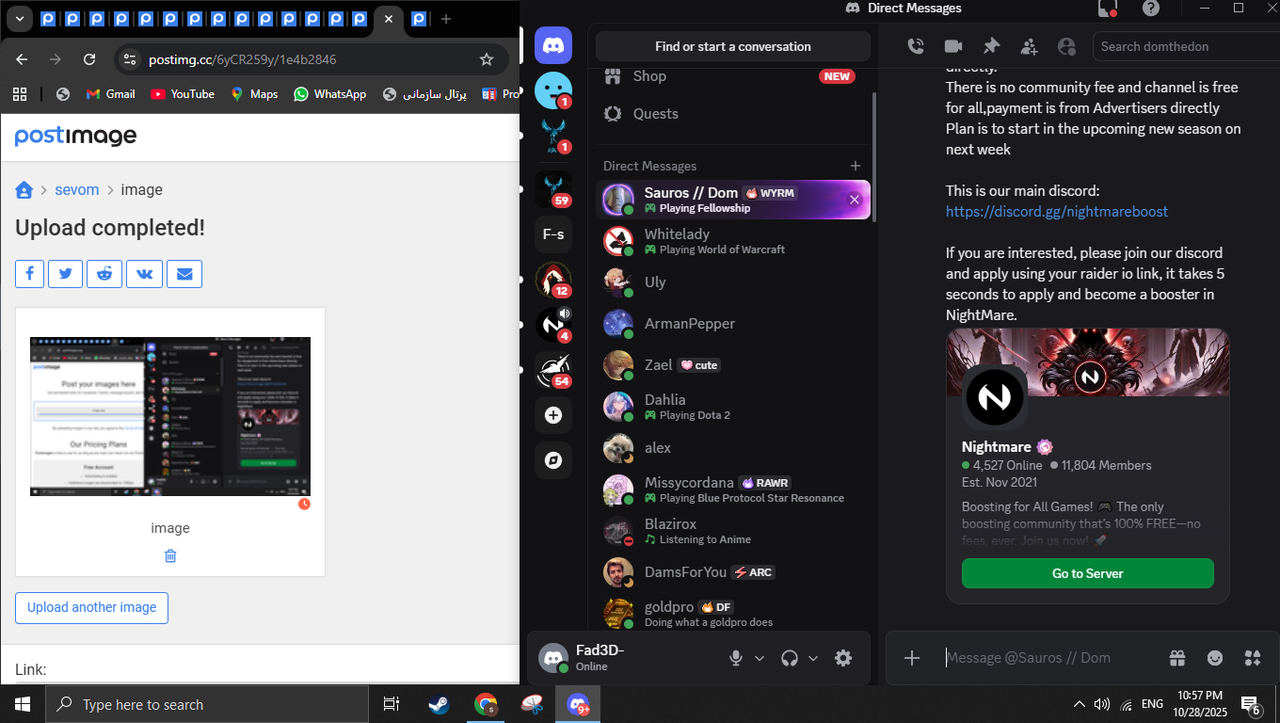
Task: Open the blue smiley face server
Action: 553,91
